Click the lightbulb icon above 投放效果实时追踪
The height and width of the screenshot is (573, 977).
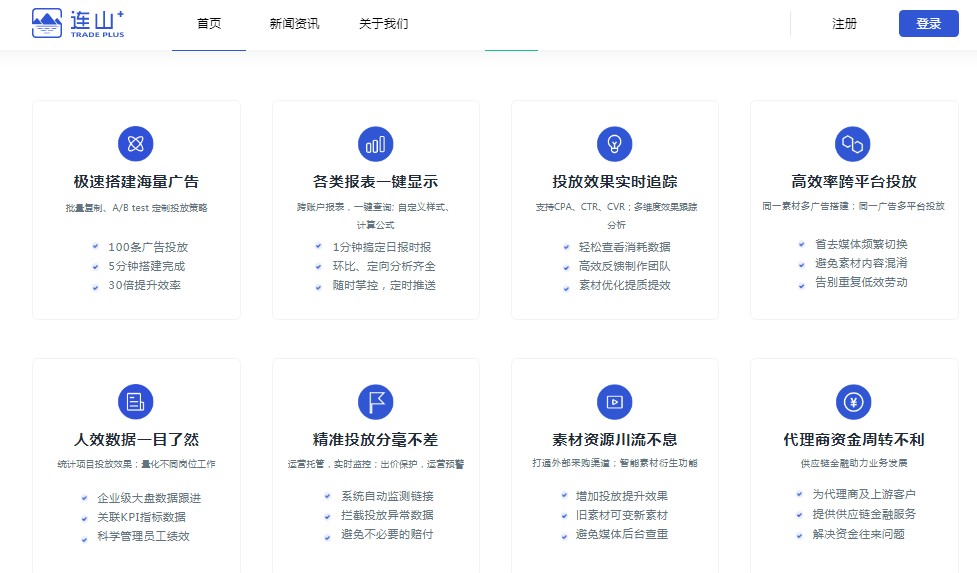coord(614,144)
